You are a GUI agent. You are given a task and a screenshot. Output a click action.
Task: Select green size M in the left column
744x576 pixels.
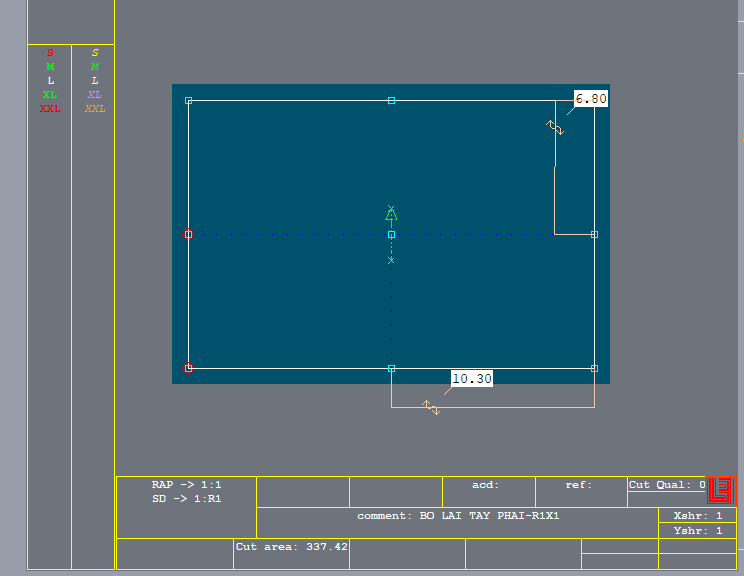click(50, 66)
